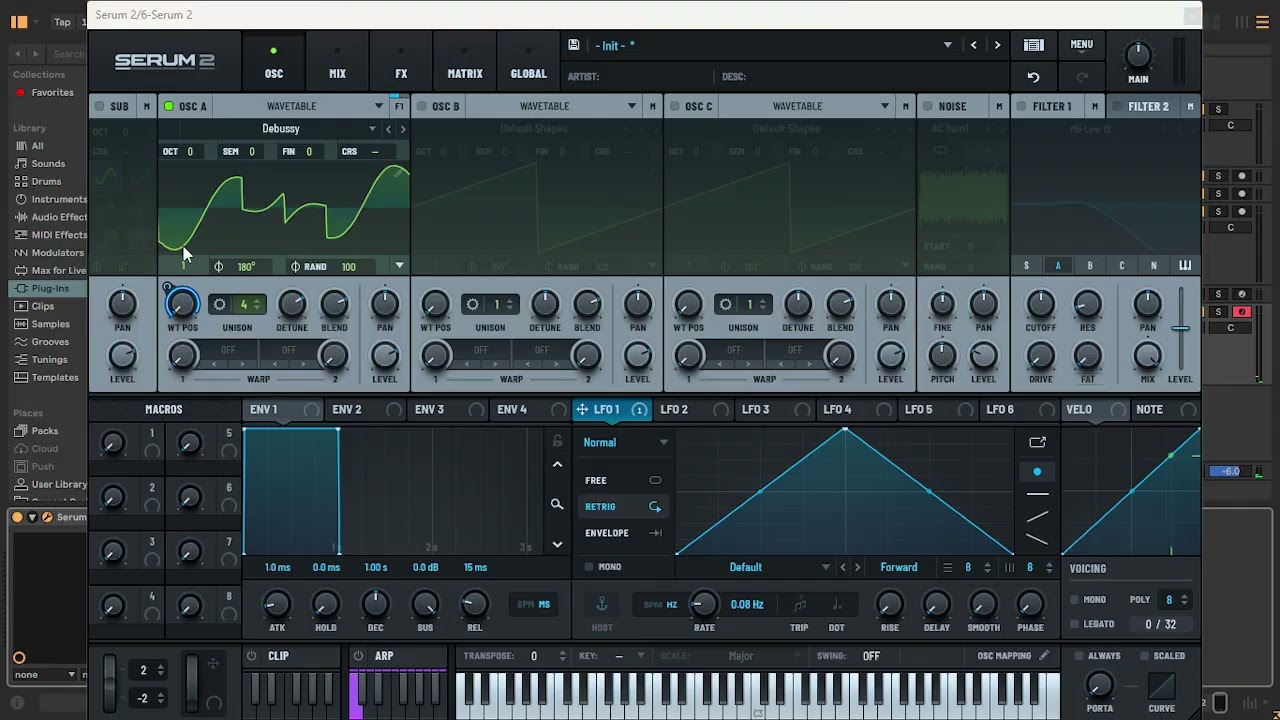Switch to the MIX tab
This screenshot has width=1280, height=720.
pos(338,63)
